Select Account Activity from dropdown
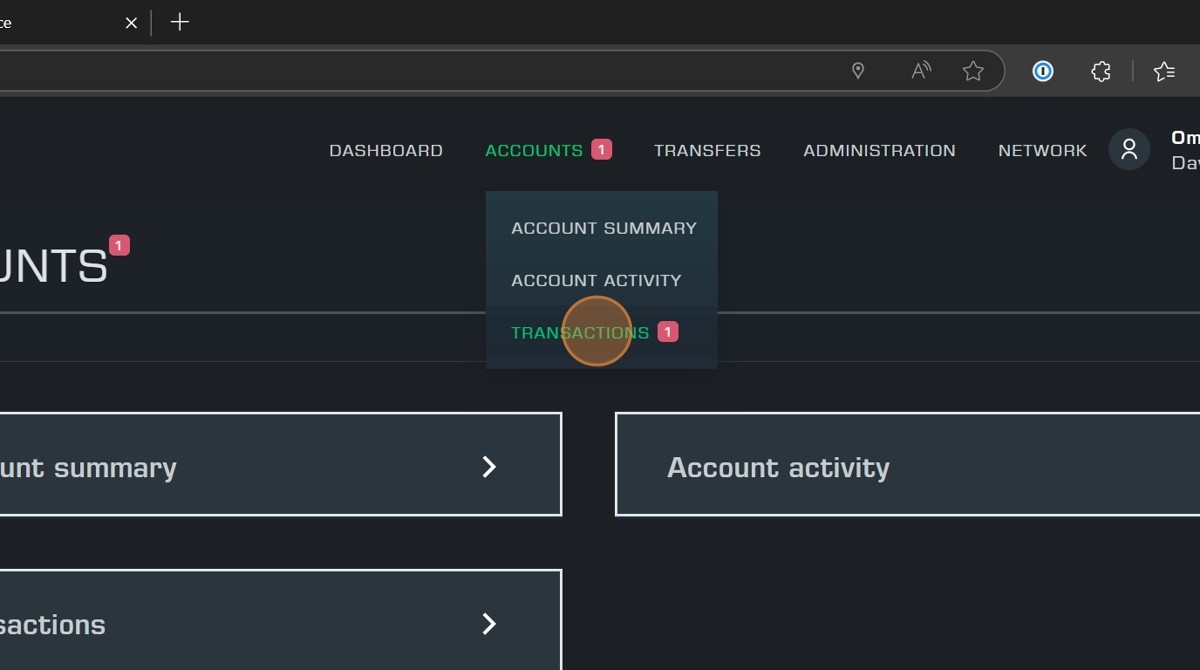This screenshot has height=670, width=1200. pos(596,280)
